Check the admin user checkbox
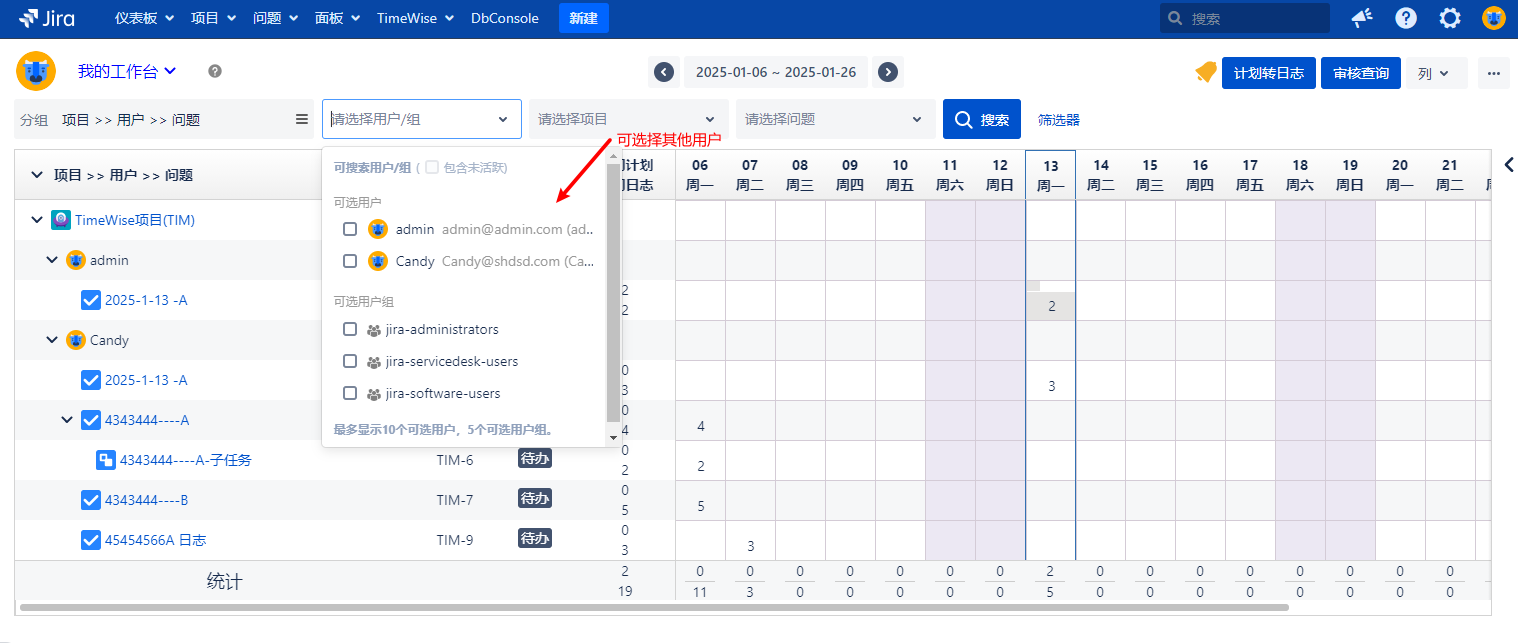 pos(350,229)
